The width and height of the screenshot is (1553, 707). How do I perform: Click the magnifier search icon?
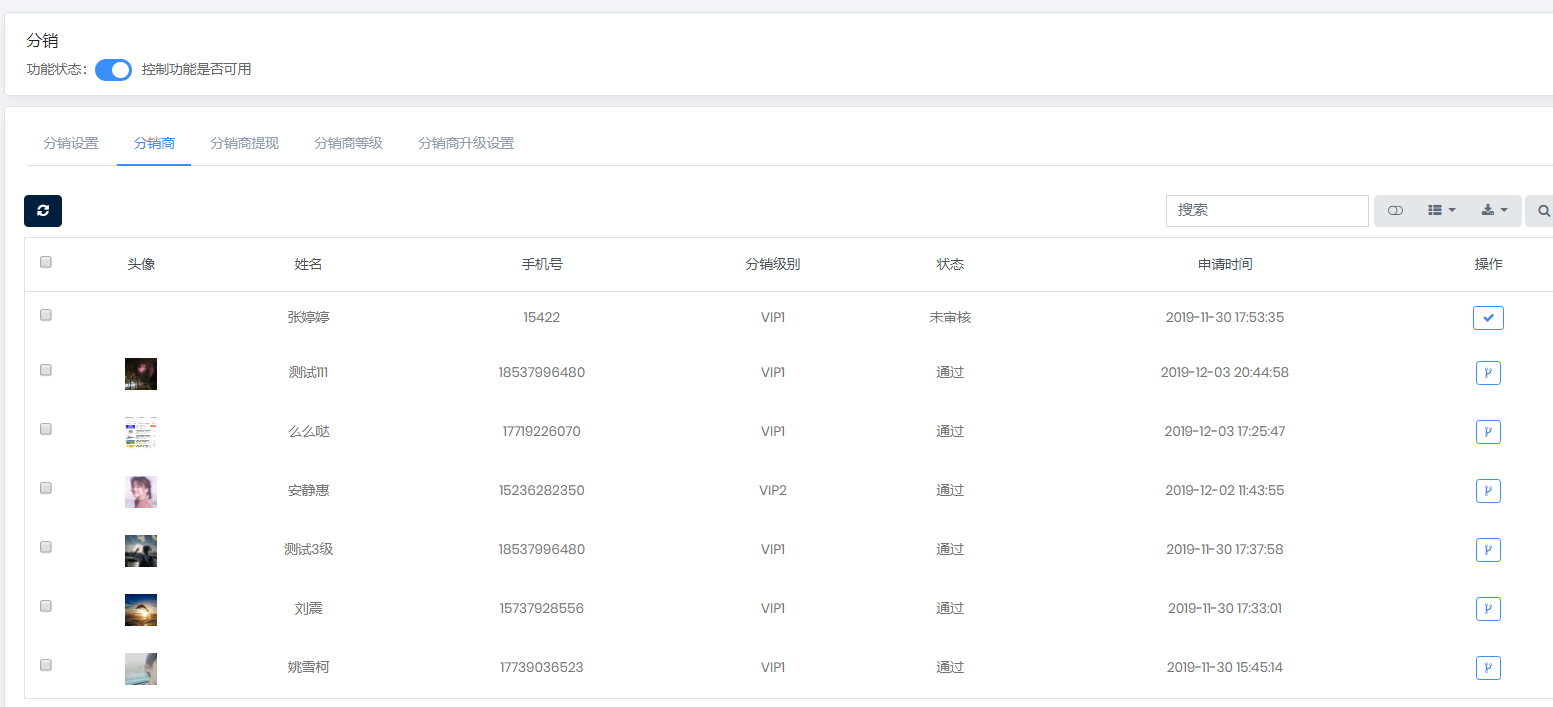point(1543,211)
